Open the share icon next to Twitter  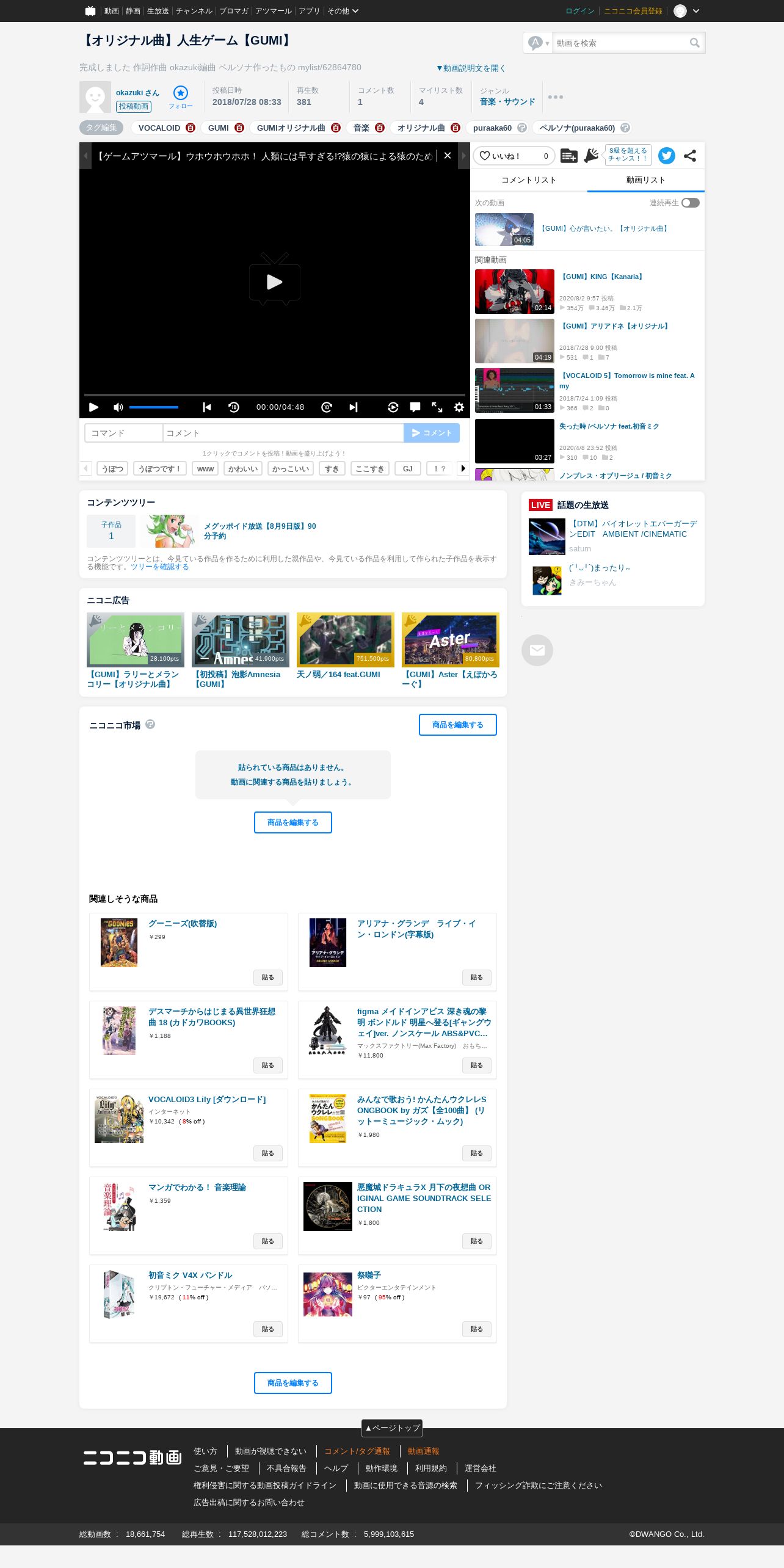click(690, 156)
